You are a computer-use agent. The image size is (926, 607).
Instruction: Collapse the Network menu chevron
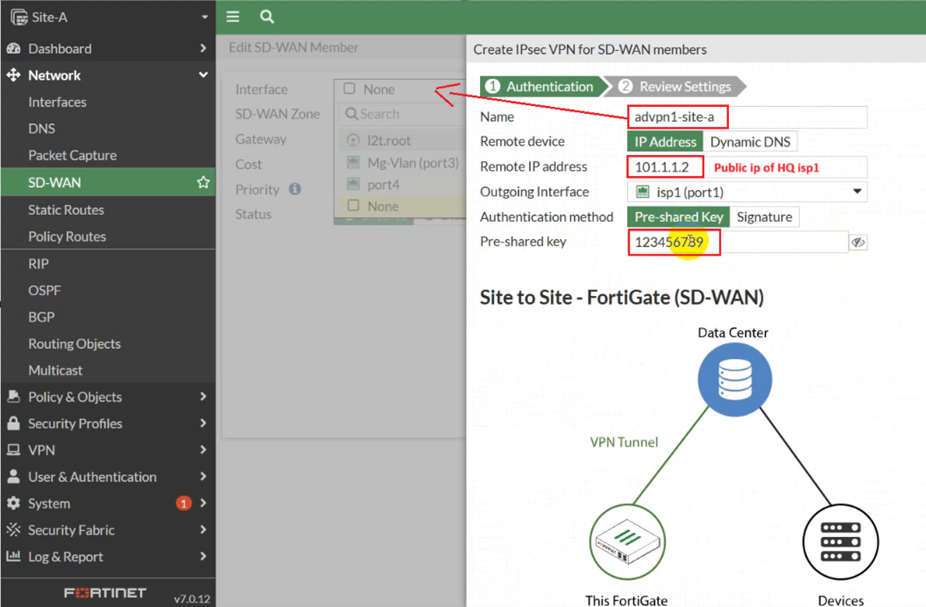(x=203, y=75)
